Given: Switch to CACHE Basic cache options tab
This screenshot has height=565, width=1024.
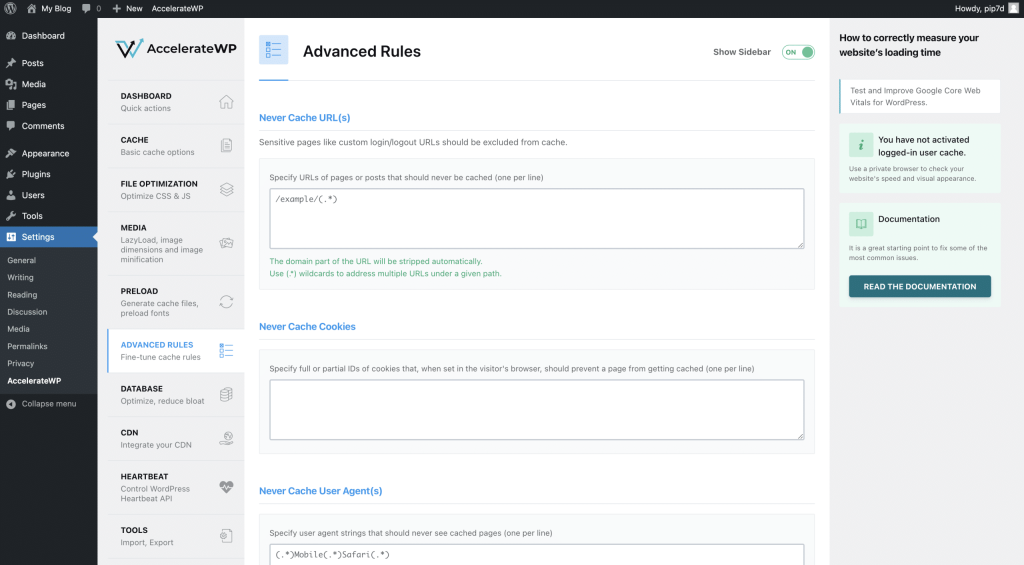Looking at the screenshot, I should [176, 146].
